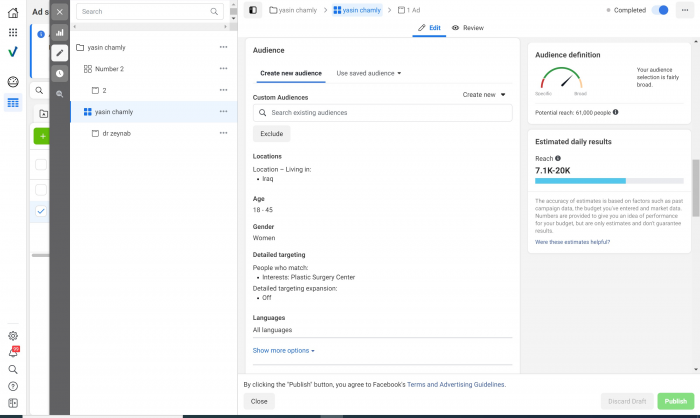Select the Create new audience tab

(291, 73)
